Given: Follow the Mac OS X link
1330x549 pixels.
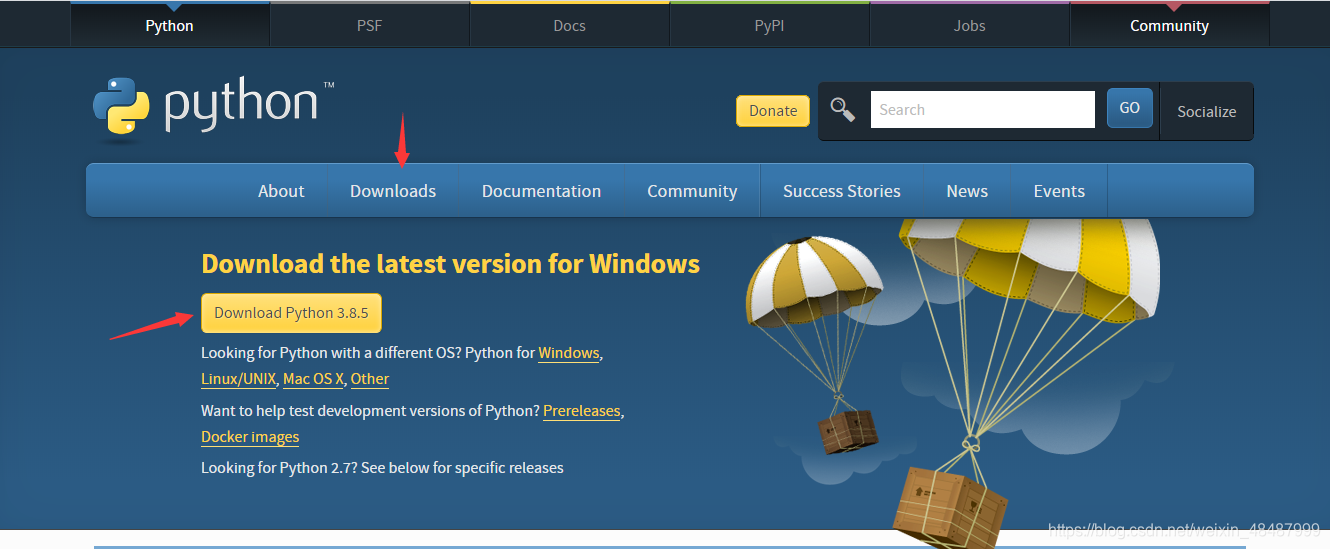Looking at the screenshot, I should 313,379.
